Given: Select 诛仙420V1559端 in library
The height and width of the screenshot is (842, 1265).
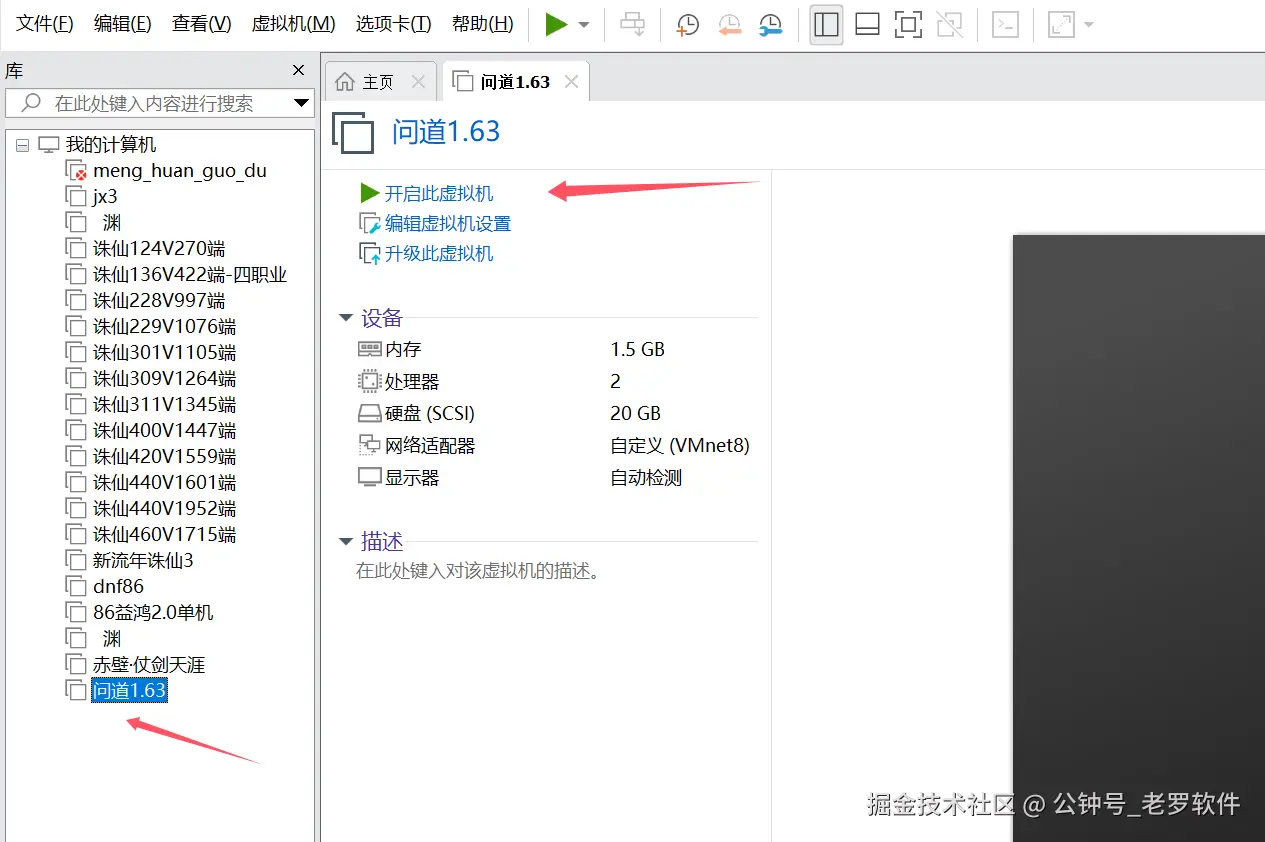Looking at the screenshot, I should (165, 457).
